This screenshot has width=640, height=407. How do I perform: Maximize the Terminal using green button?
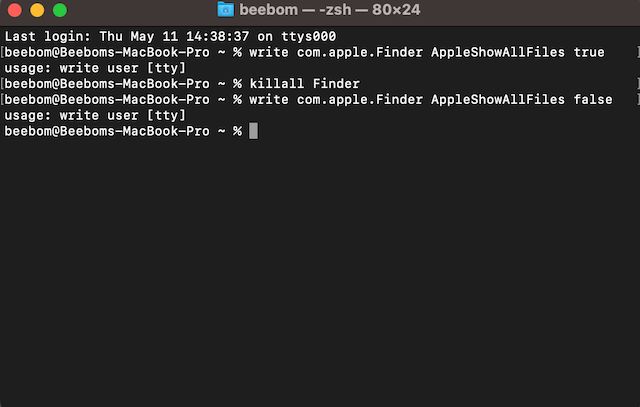pyautogui.click(x=59, y=11)
